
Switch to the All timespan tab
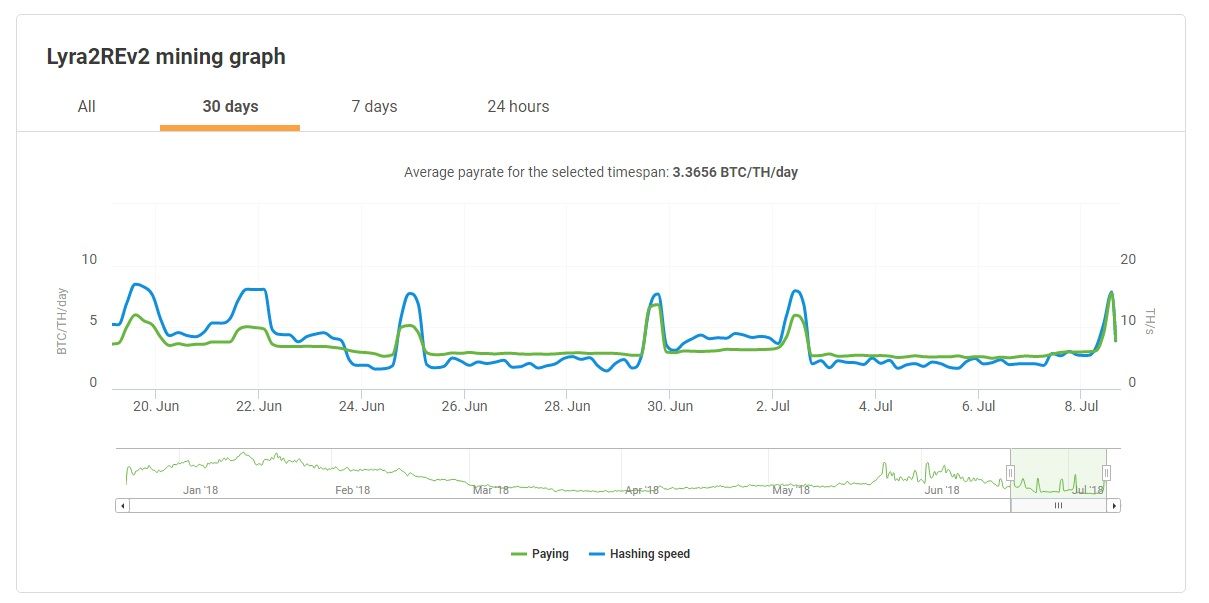click(x=87, y=106)
